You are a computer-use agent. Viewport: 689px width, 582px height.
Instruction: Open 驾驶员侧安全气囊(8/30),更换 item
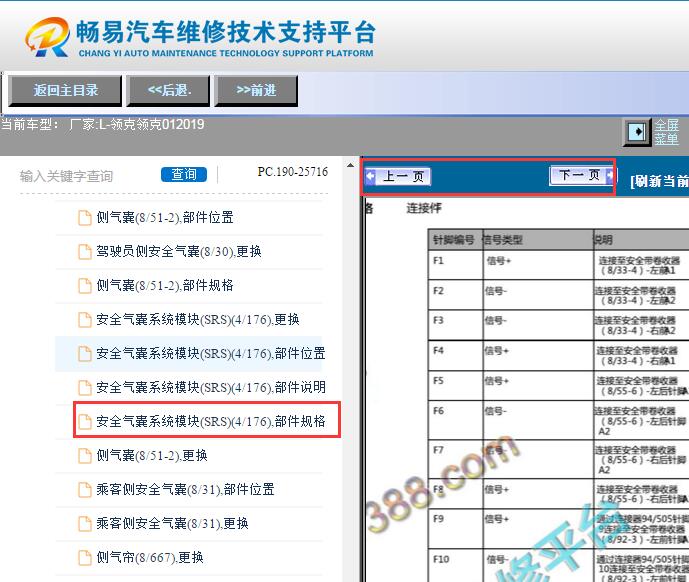click(179, 251)
